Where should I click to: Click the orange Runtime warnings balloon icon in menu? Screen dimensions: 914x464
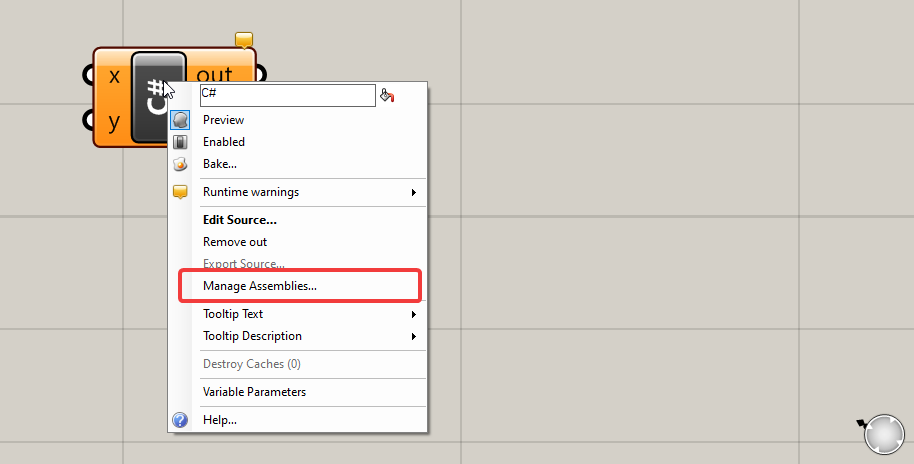tap(180, 192)
